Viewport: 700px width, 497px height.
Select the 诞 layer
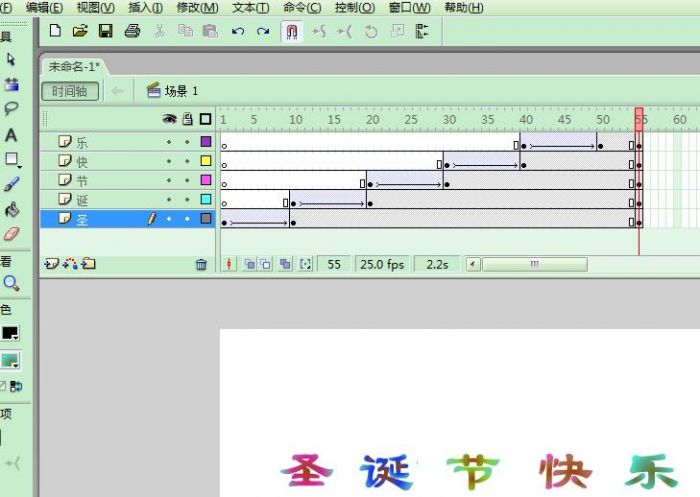coord(128,200)
